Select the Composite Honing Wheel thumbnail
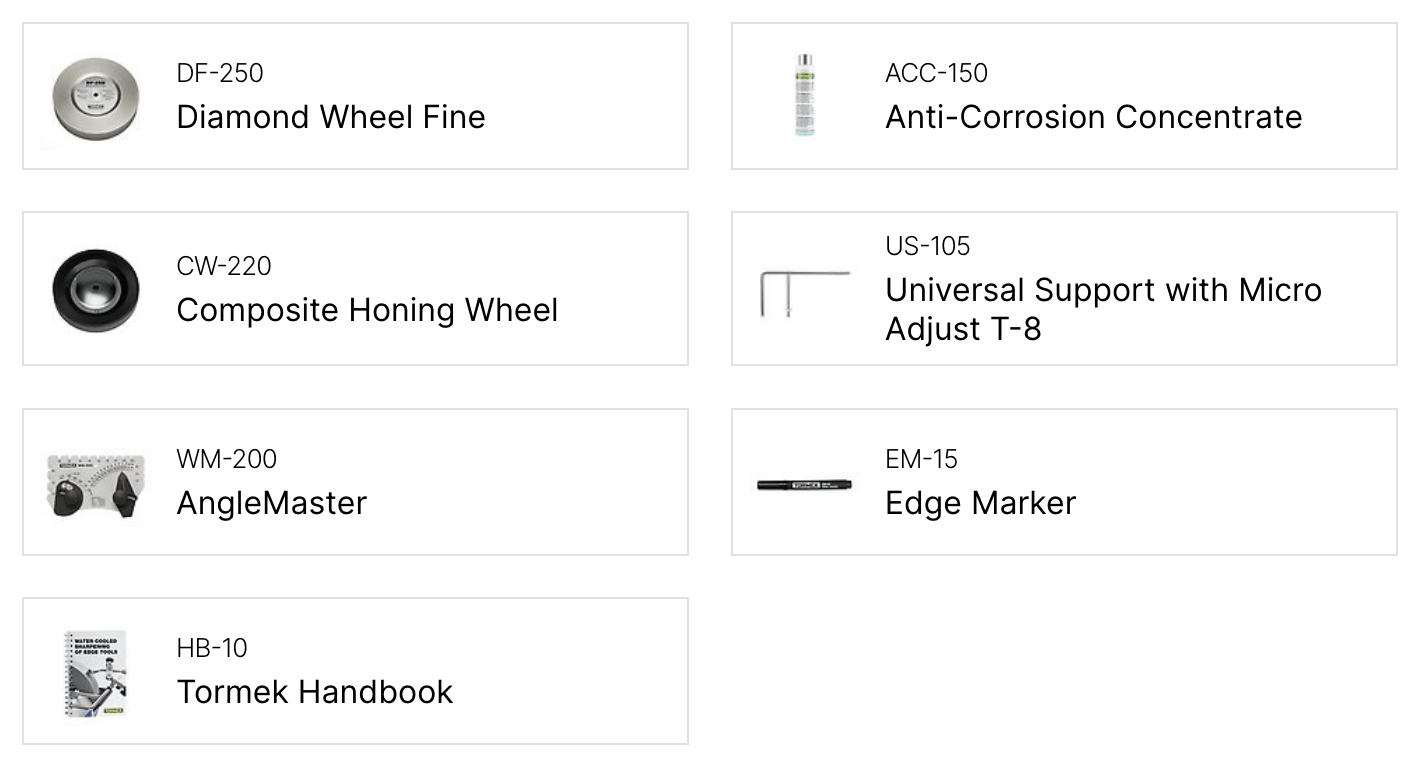Viewport: 1422px width, 768px height. tap(96, 289)
